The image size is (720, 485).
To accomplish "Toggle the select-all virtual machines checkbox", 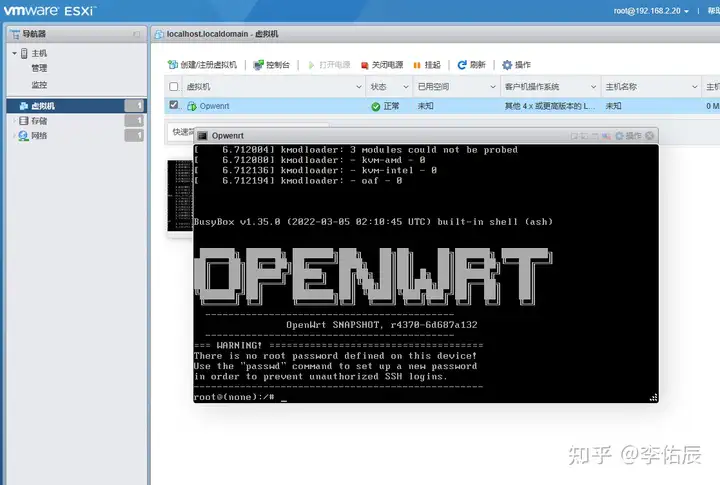I will coord(174,87).
